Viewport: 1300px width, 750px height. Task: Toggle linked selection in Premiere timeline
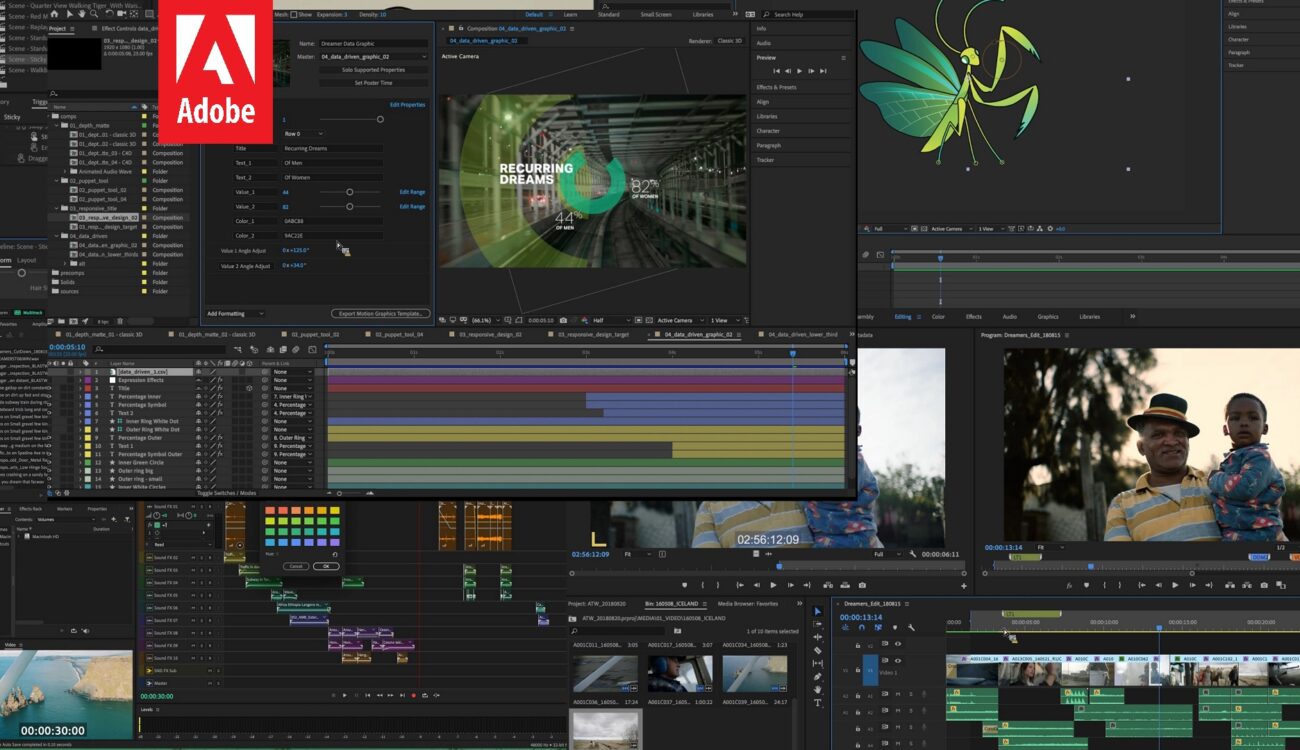(x=877, y=628)
